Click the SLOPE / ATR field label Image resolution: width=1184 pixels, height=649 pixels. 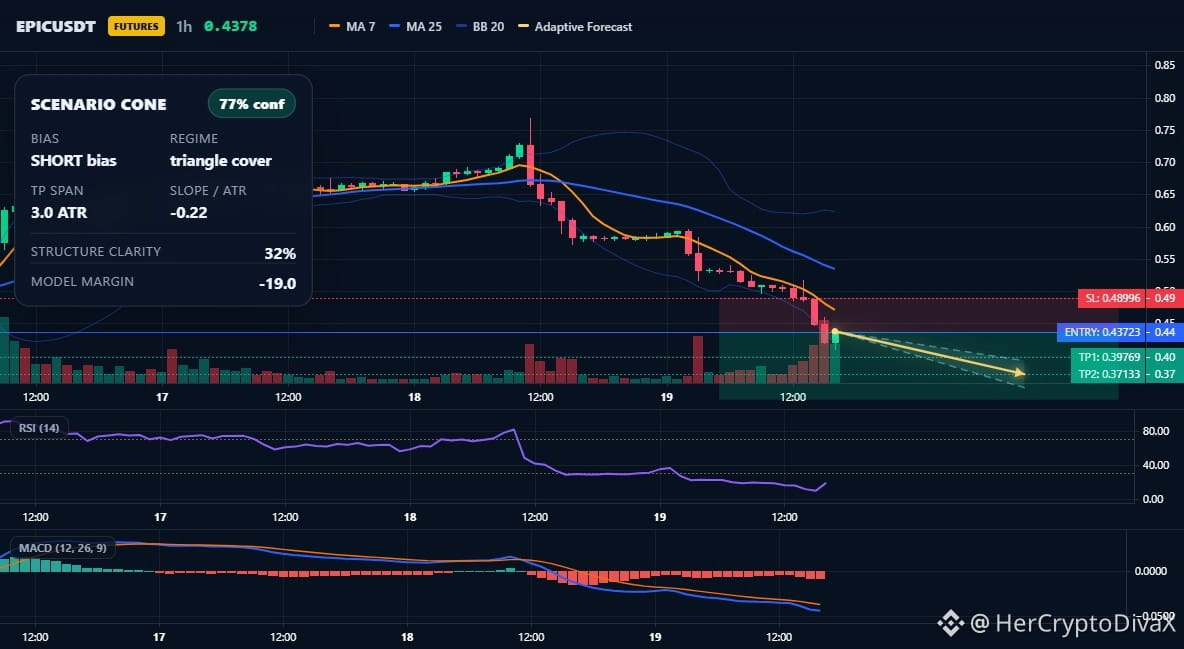[x=208, y=190]
